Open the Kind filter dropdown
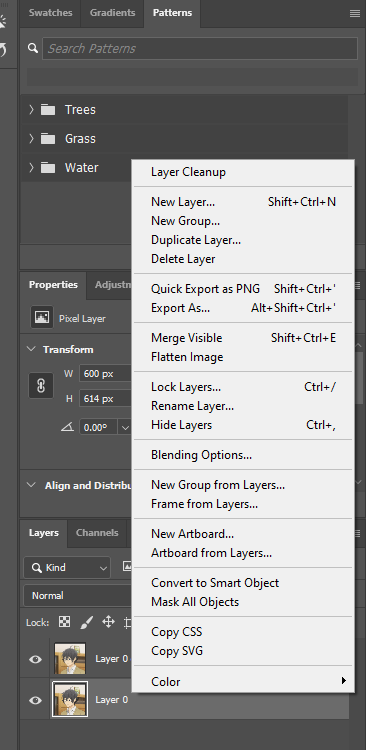 (67, 568)
